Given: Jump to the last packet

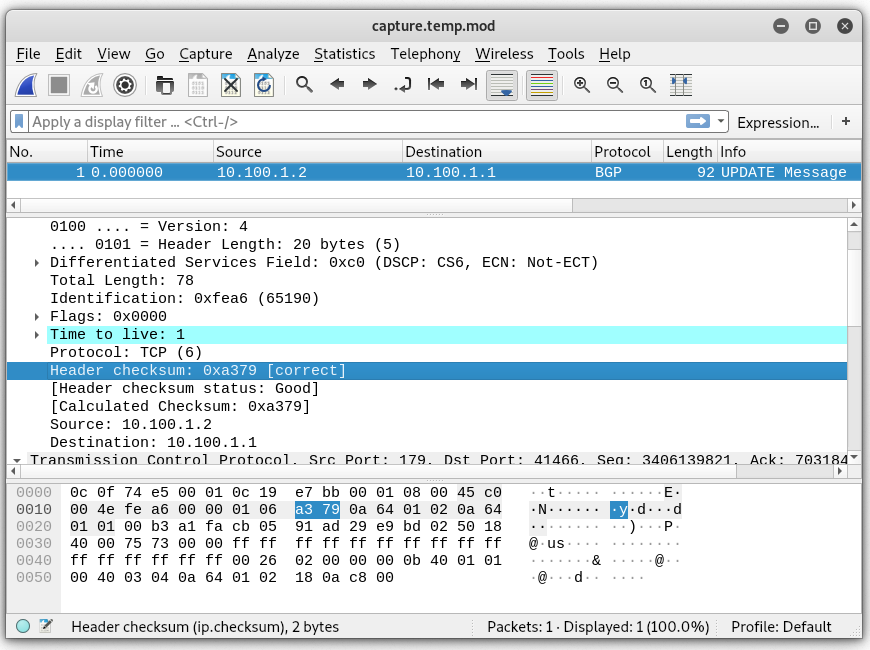Looking at the screenshot, I should (x=468, y=85).
